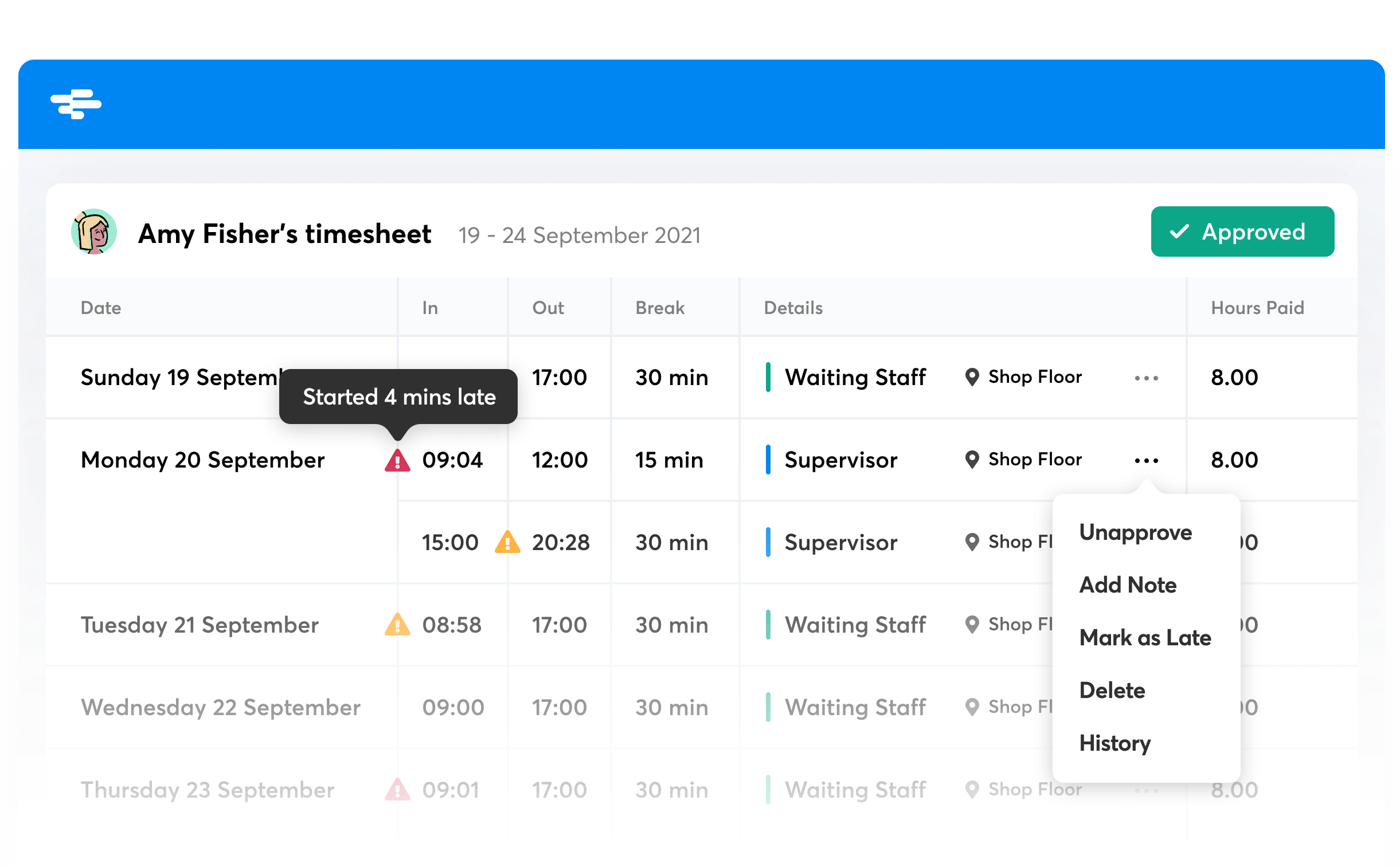The image size is (1400, 867).
Task: Select the yellow warning icon on Tuesday's row
Action: (397, 625)
